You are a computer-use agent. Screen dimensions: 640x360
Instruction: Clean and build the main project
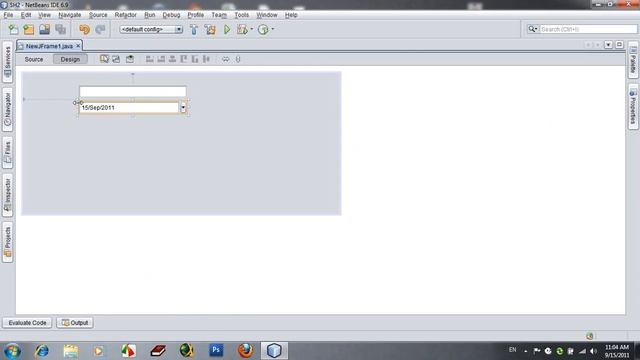pos(210,29)
